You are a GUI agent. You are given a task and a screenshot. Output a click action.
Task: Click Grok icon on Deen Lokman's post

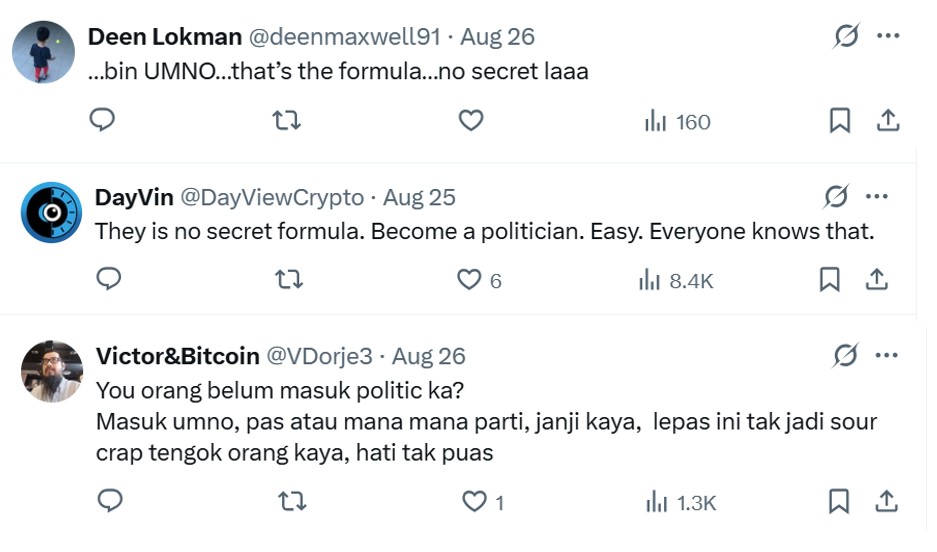click(x=846, y=37)
